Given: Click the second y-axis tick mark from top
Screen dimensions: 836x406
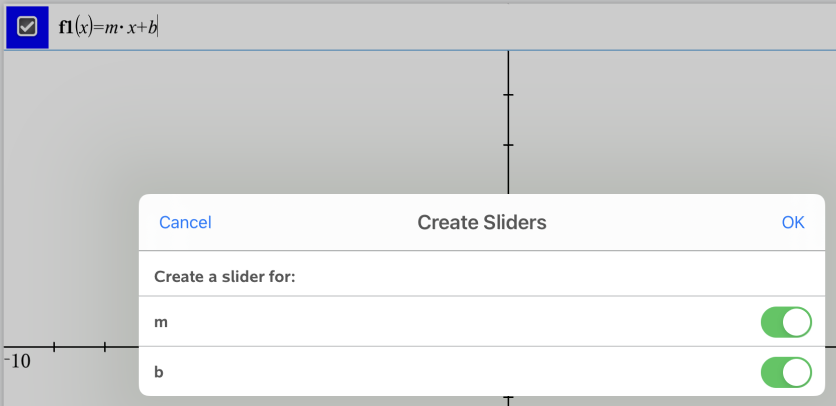Looking at the screenshot, I should [x=508, y=145].
